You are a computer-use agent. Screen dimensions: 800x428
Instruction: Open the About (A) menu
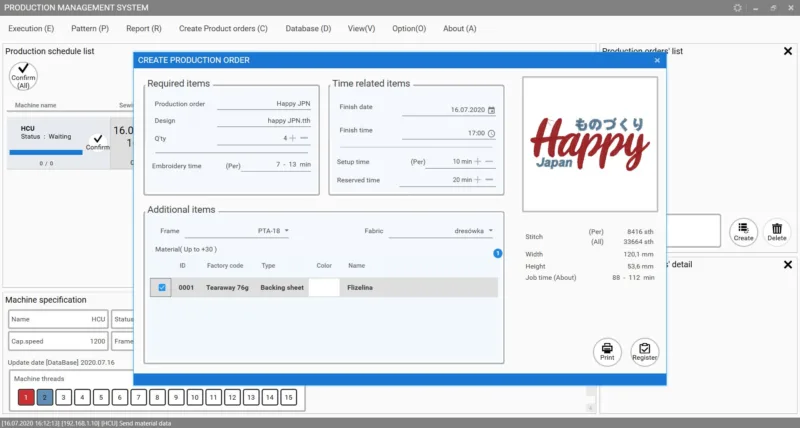pos(459,29)
